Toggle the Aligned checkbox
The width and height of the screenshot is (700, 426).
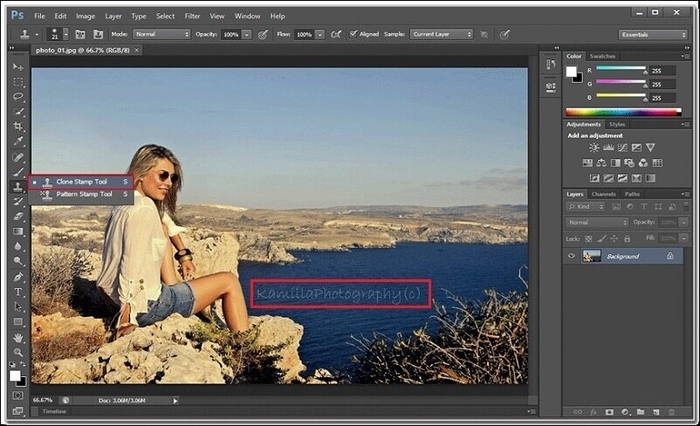tap(353, 34)
